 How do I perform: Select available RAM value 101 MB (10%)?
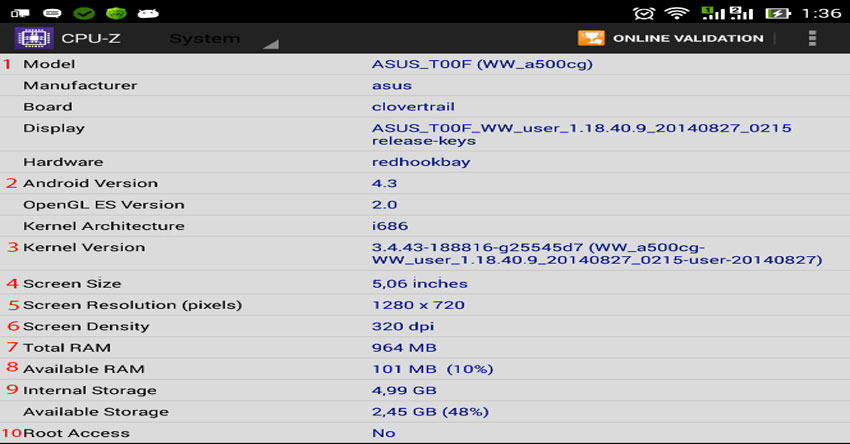tap(433, 369)
